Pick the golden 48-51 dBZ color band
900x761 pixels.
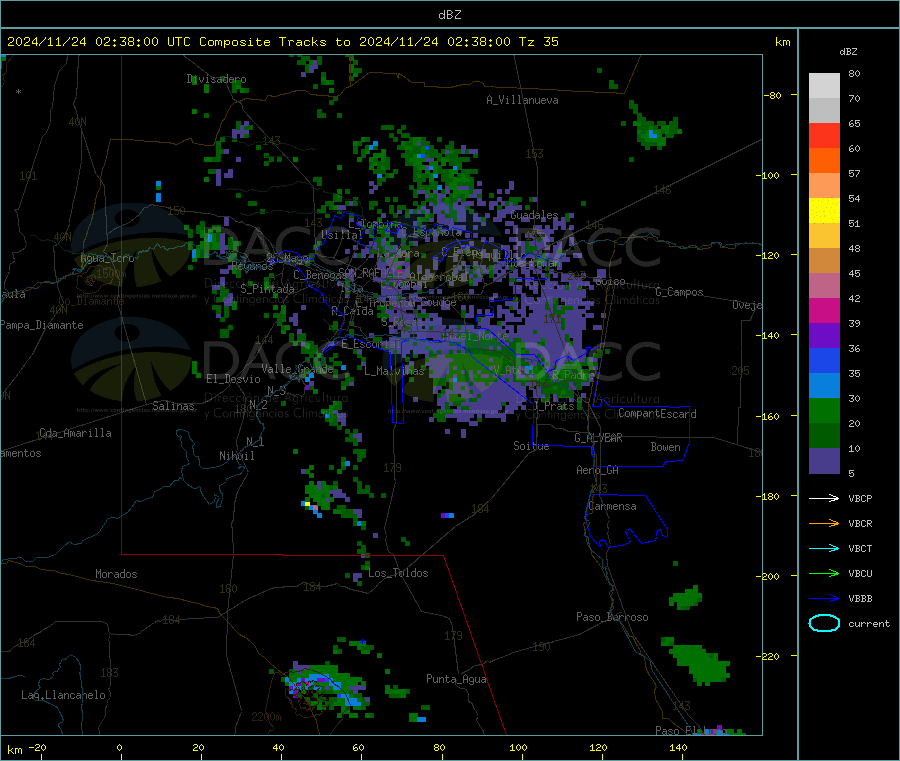tap(824, 236)
